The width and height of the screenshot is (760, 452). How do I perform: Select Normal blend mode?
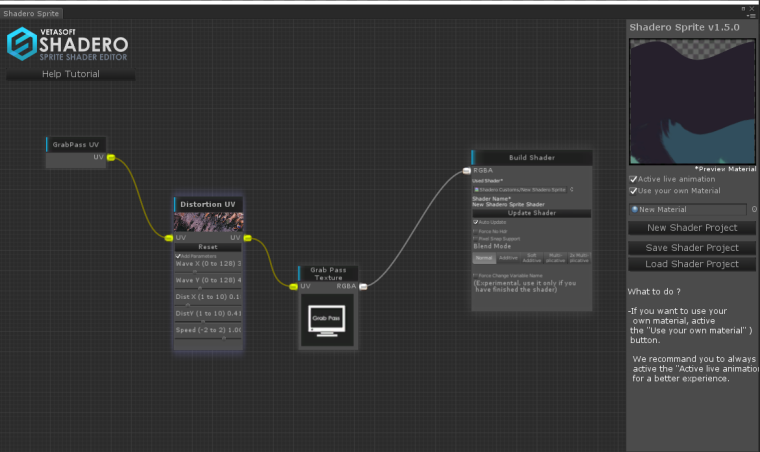click(x=484, y=258)
